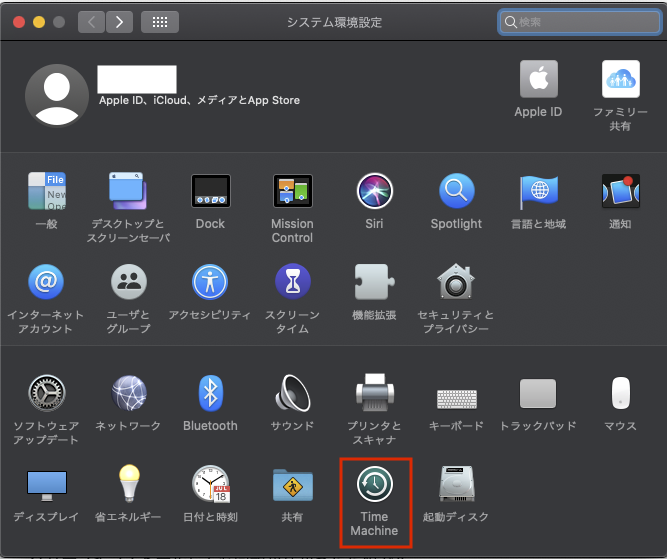Open インターネットアカウント preferences

click(x=46, y=282)
